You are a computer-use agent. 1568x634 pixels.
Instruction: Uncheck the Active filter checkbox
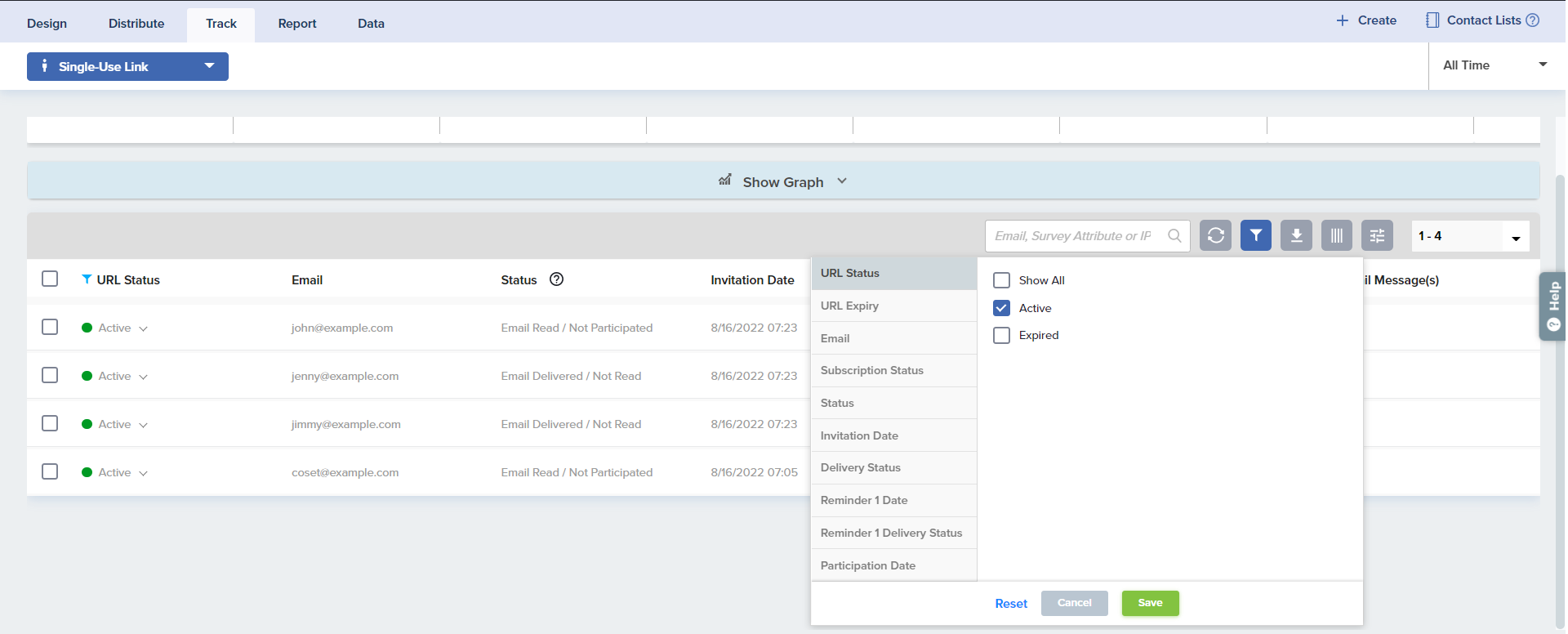[x=1001, y=308]
